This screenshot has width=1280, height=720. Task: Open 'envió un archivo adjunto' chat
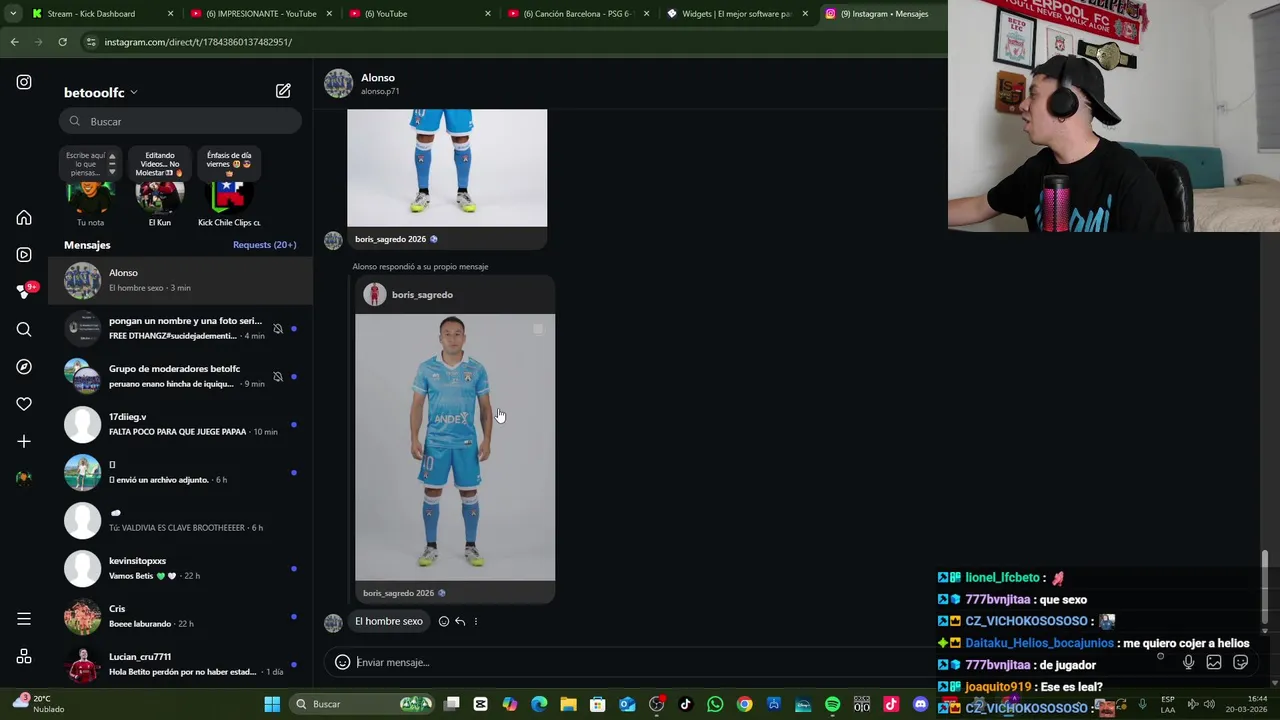pyautogui.click(x=180, y=472)
